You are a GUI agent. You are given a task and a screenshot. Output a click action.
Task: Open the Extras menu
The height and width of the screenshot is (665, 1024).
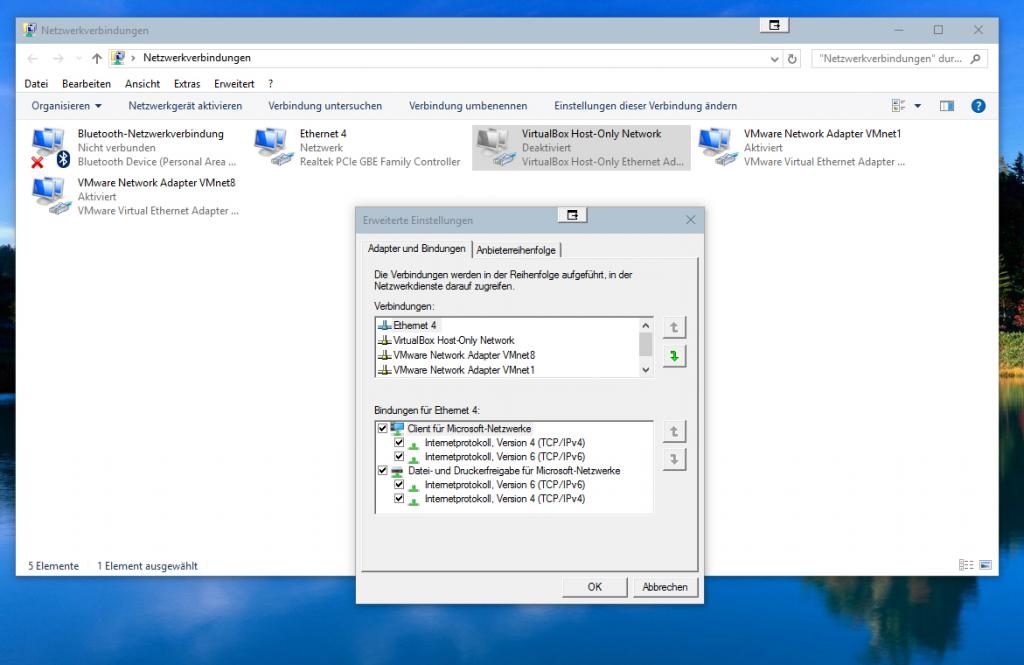point(187,84)
